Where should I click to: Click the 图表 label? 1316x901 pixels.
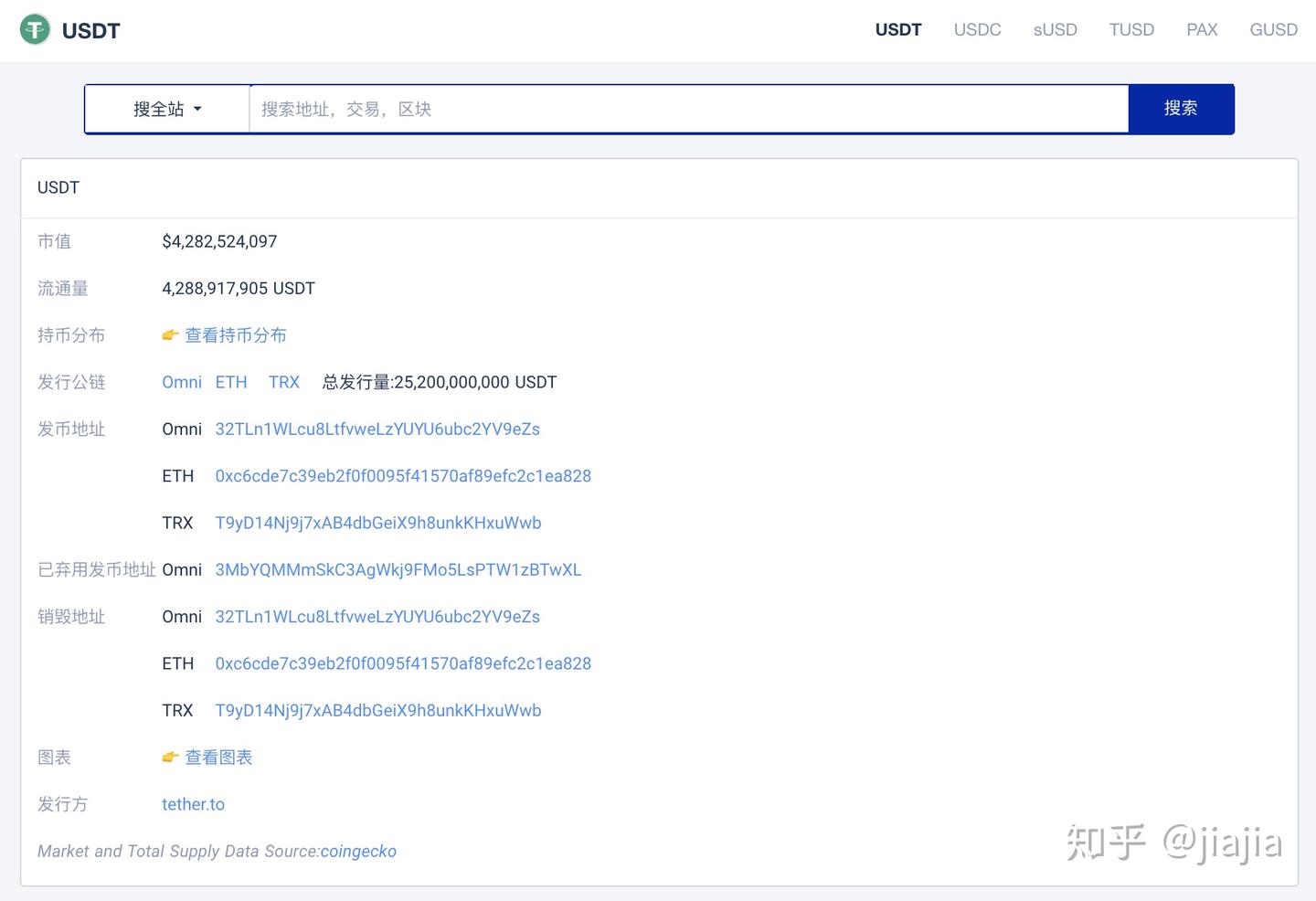click(54, 758)
